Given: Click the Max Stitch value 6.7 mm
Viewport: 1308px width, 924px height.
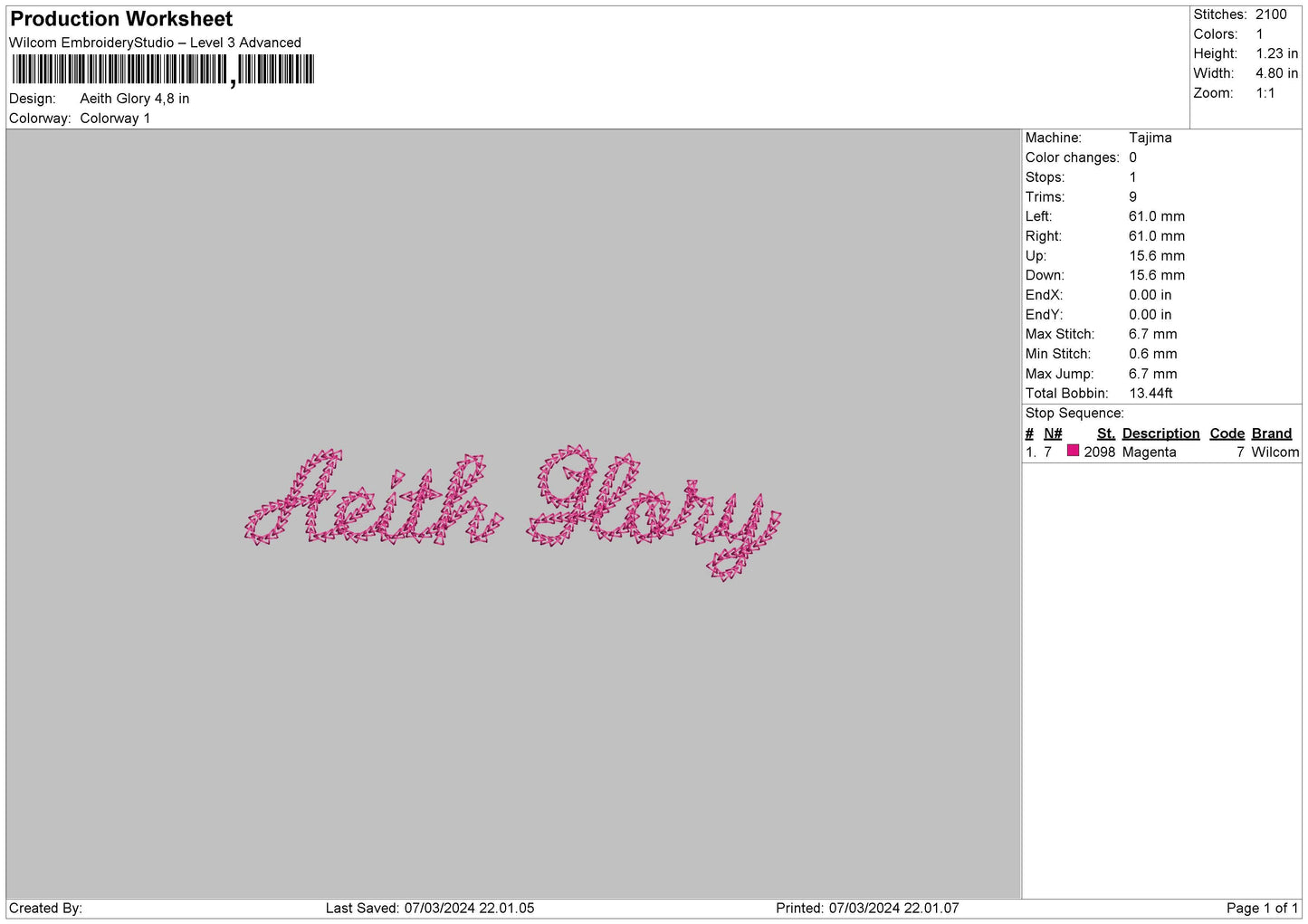Looking at the screenshot, I should 1152,334.
